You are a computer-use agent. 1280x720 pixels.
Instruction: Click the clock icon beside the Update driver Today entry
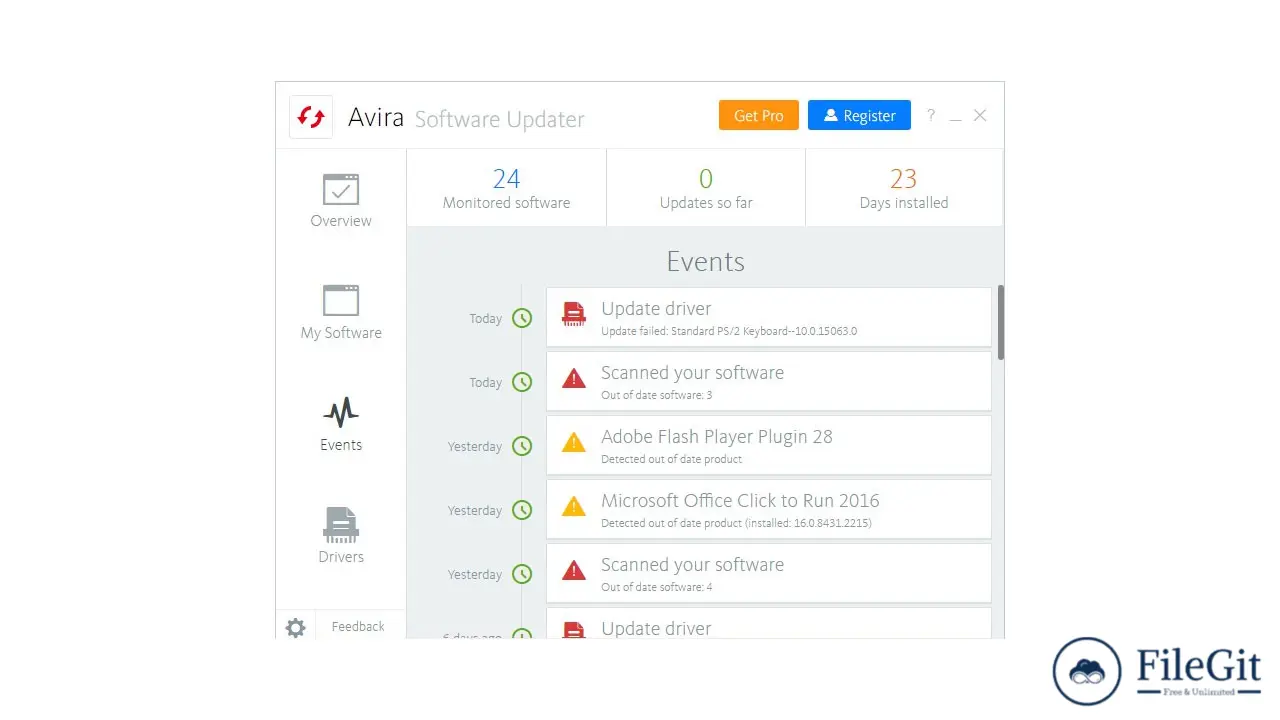(x=522, y=318)
